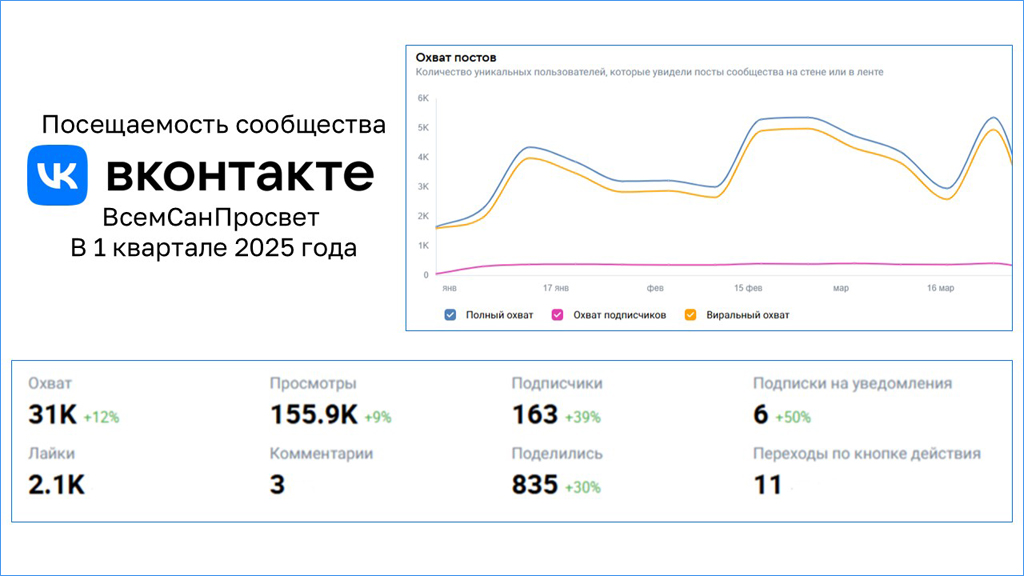
Task: Click the Комментарии count of 3
Action: tap(278, 485)
